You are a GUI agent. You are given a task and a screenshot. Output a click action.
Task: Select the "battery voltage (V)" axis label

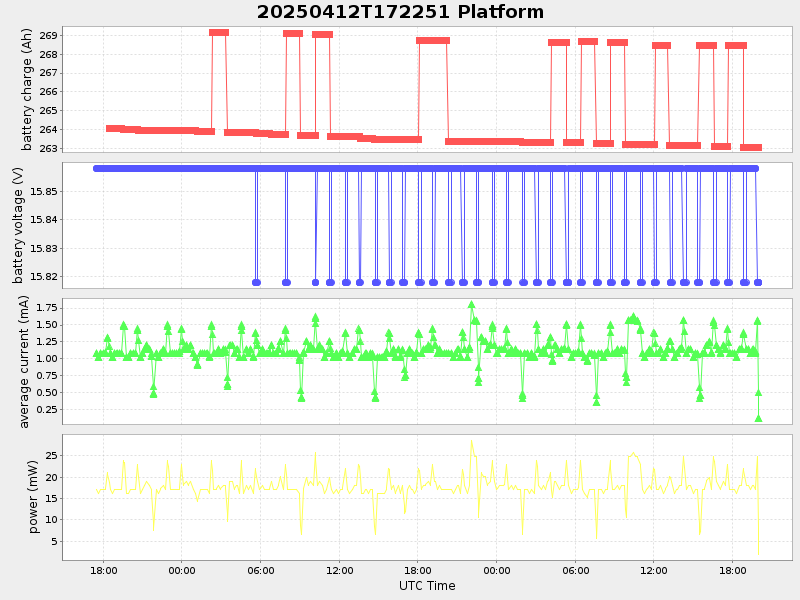17,225
